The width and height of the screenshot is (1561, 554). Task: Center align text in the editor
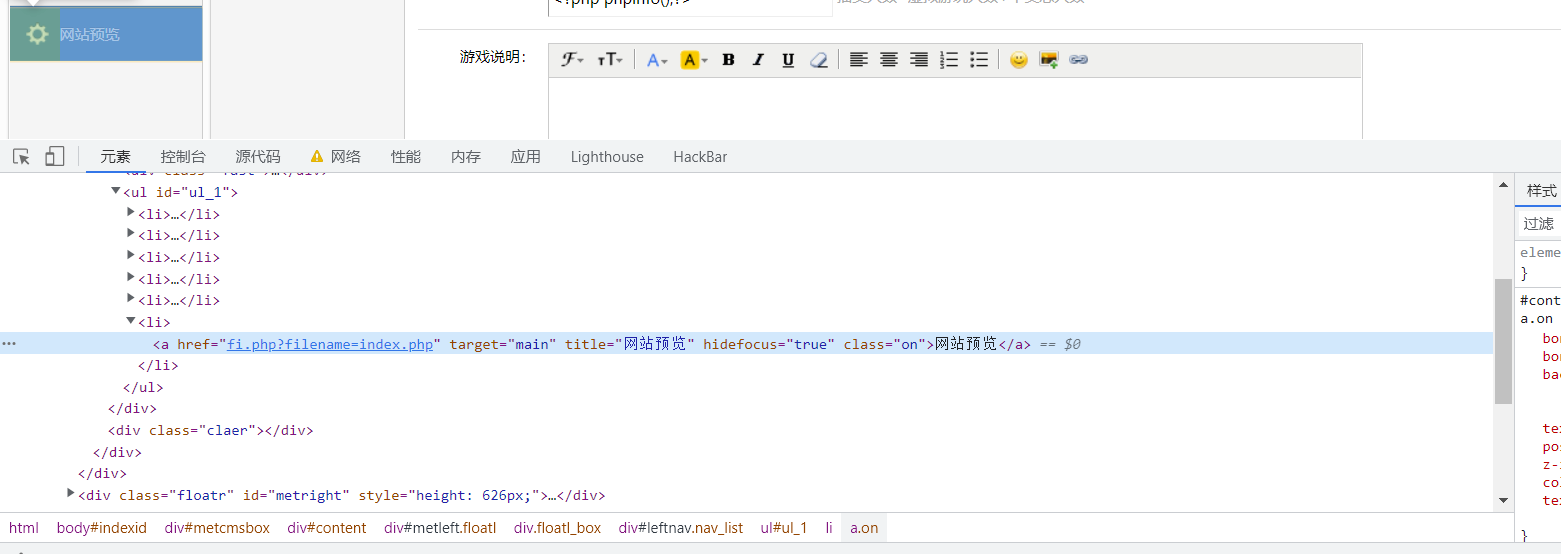pos(888,60)
